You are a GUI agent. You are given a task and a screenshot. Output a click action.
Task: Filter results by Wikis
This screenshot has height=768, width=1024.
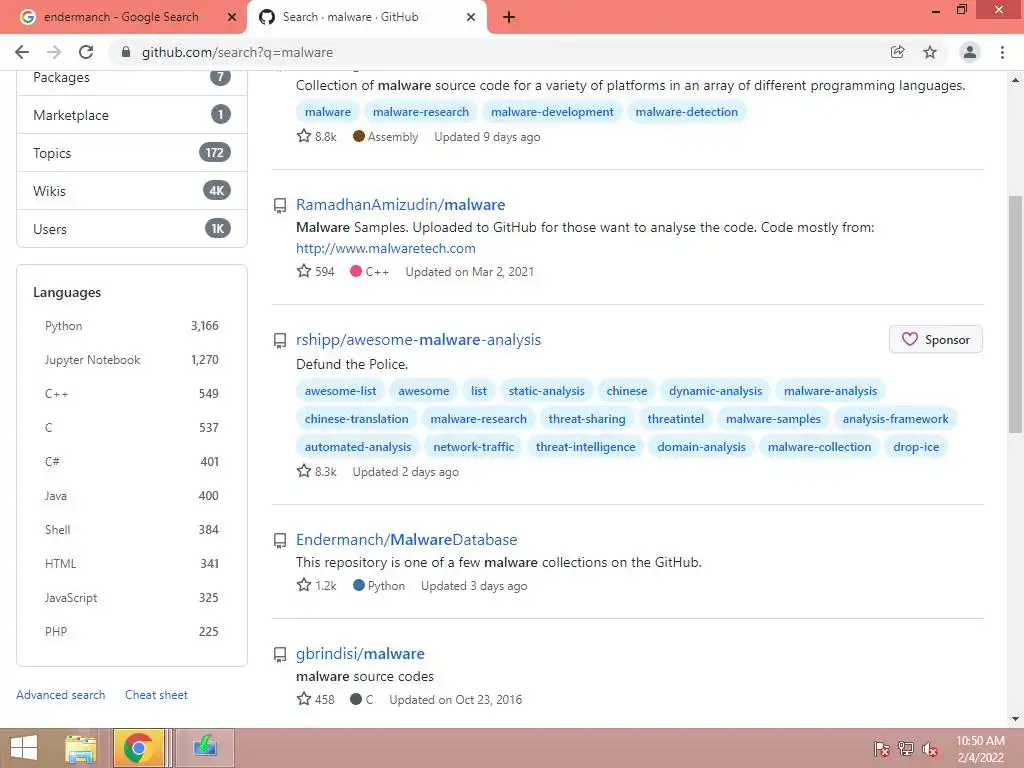132,191
